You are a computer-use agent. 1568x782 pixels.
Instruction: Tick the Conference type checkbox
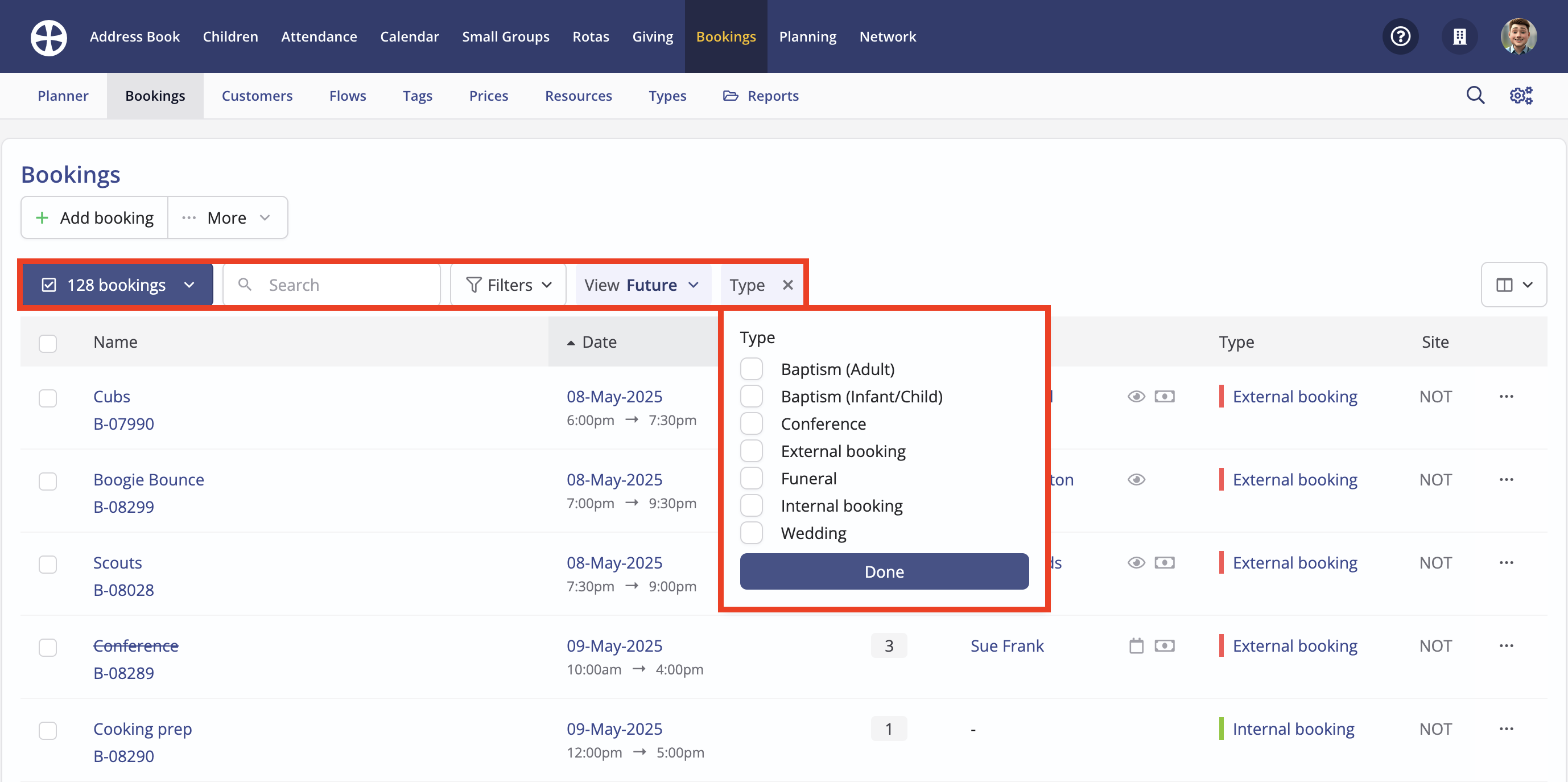click(x=751, y=424)
